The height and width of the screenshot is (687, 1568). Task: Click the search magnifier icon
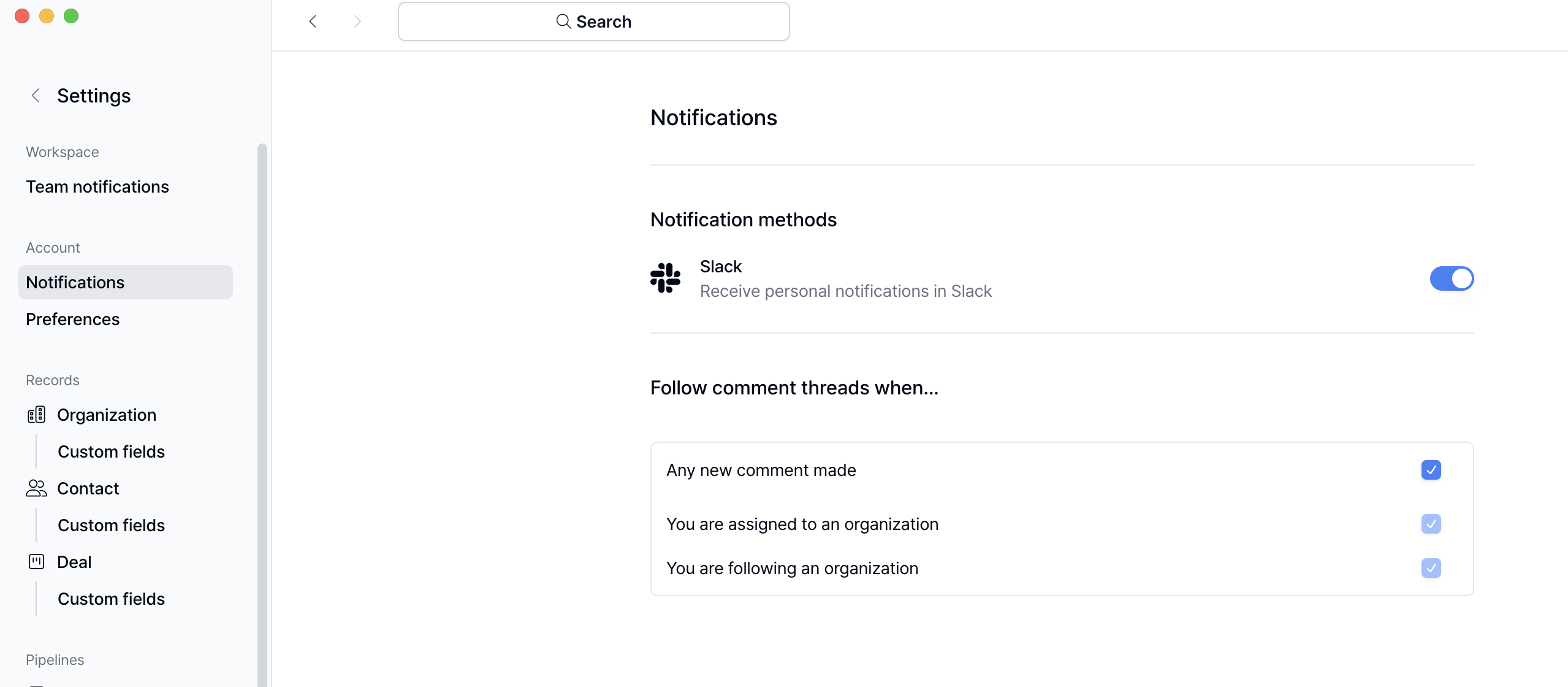pyautogui.click(x=563, y=21)
